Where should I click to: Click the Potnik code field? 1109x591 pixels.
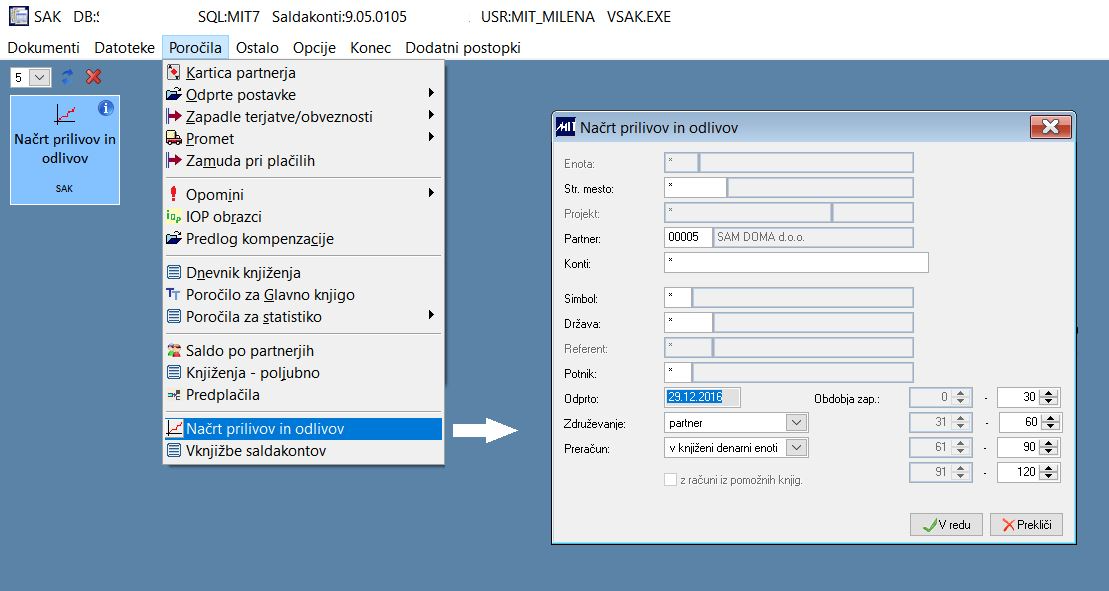coord(678,373)
